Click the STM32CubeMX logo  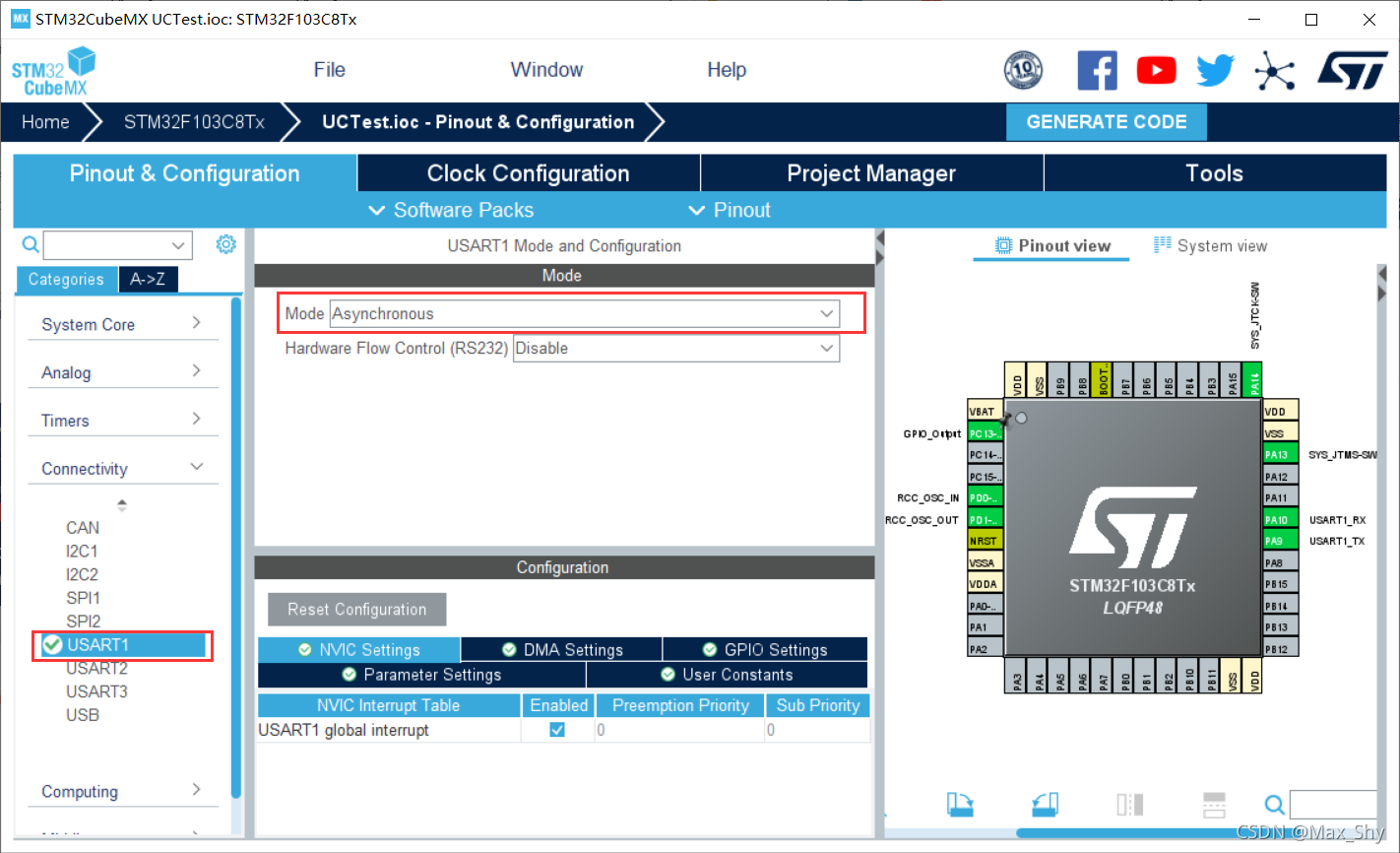pos(54,72)
